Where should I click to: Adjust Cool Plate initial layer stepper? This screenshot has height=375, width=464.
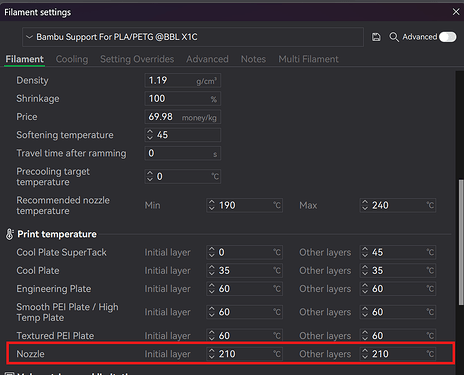pos(211,271)
